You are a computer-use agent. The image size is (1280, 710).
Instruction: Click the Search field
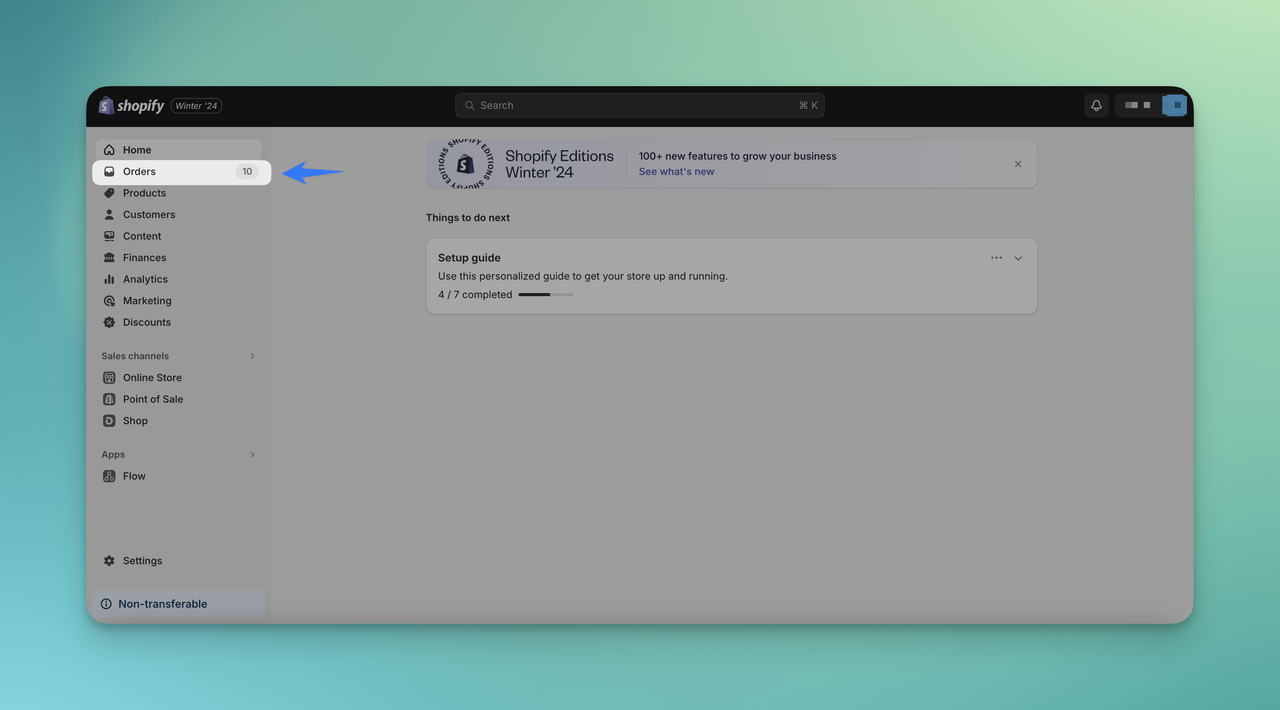pyautogui.click(x=640, y=105)
